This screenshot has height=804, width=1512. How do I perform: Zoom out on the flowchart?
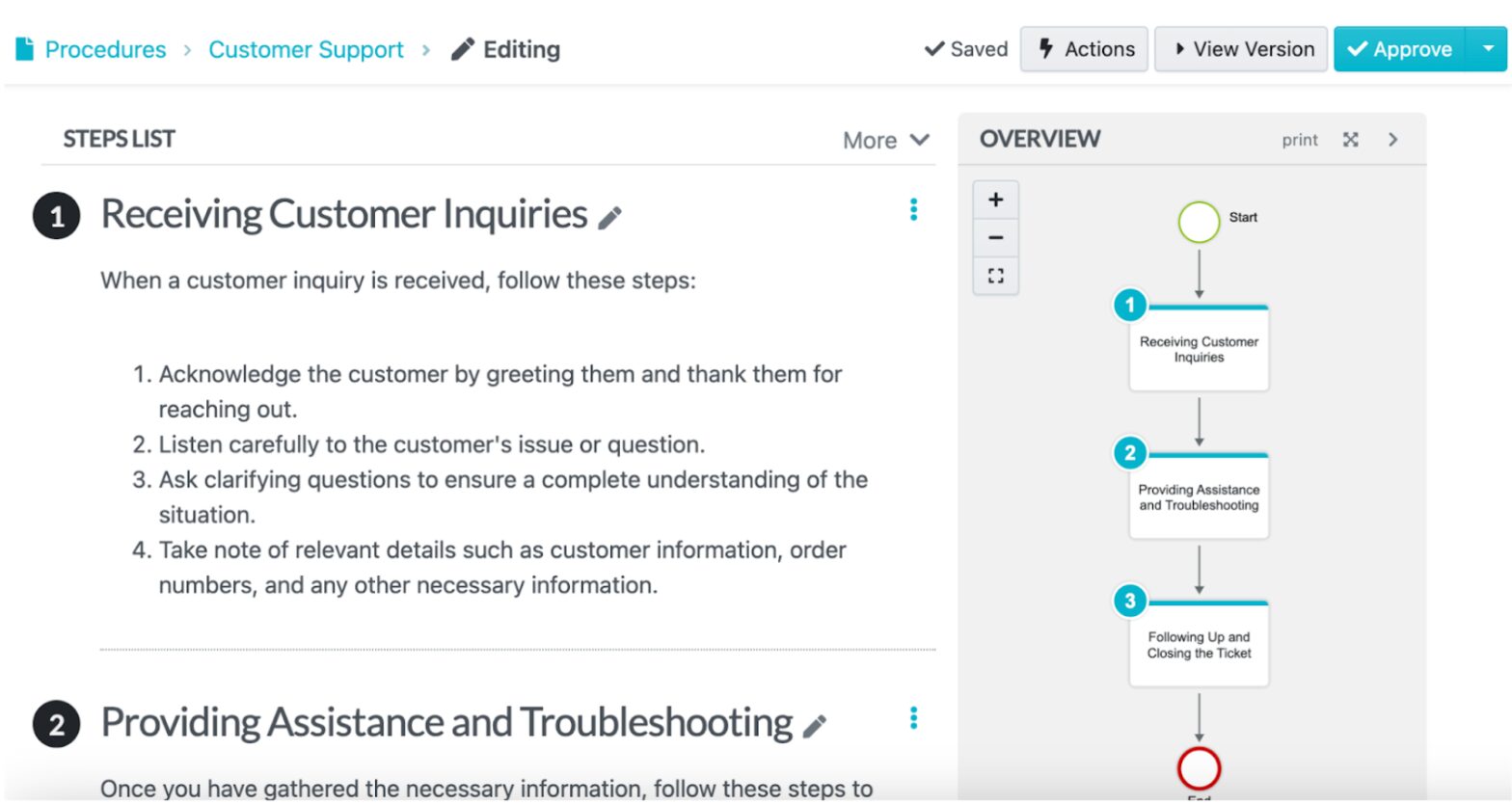(996, 237)
